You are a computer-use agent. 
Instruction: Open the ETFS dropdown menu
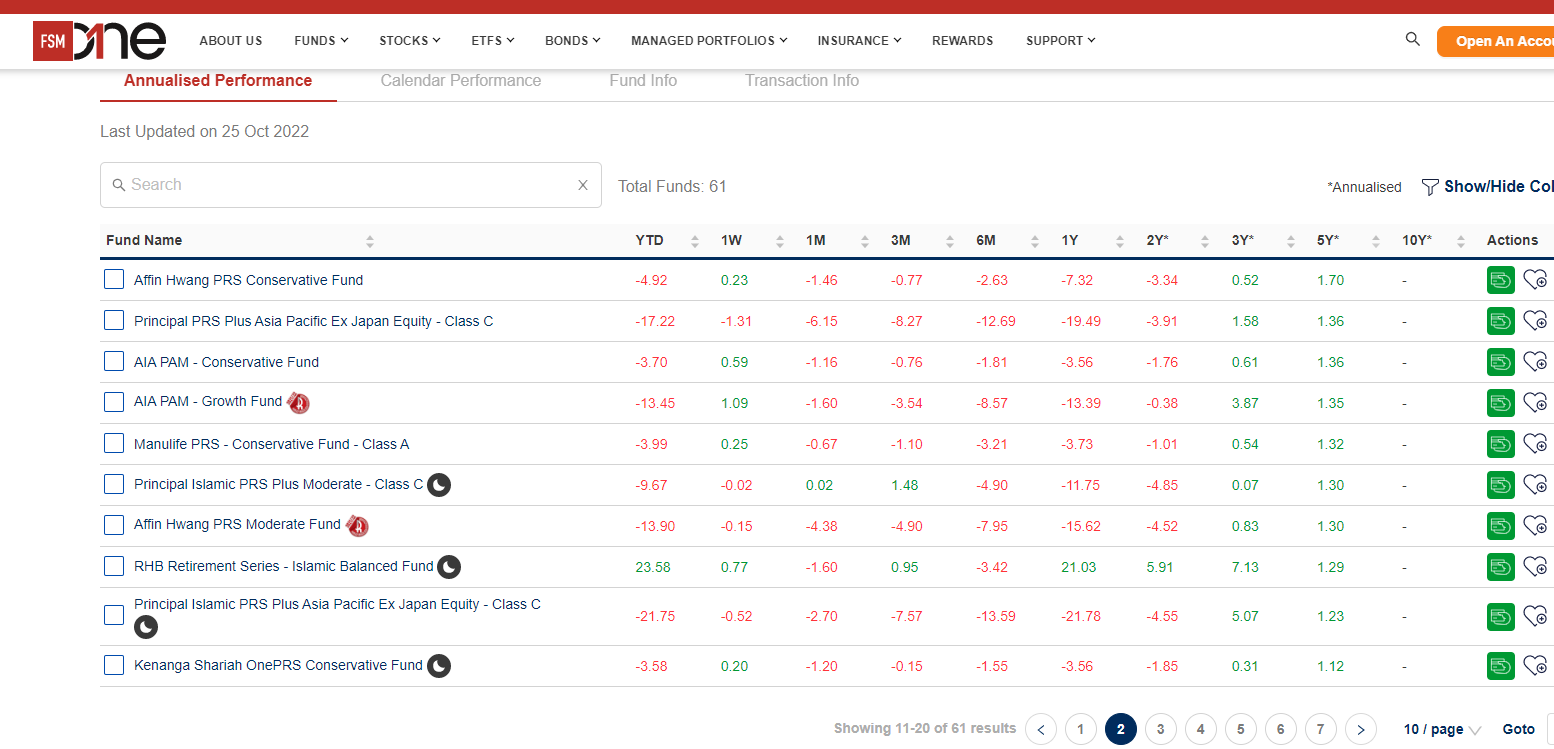[x=493, y=41]
